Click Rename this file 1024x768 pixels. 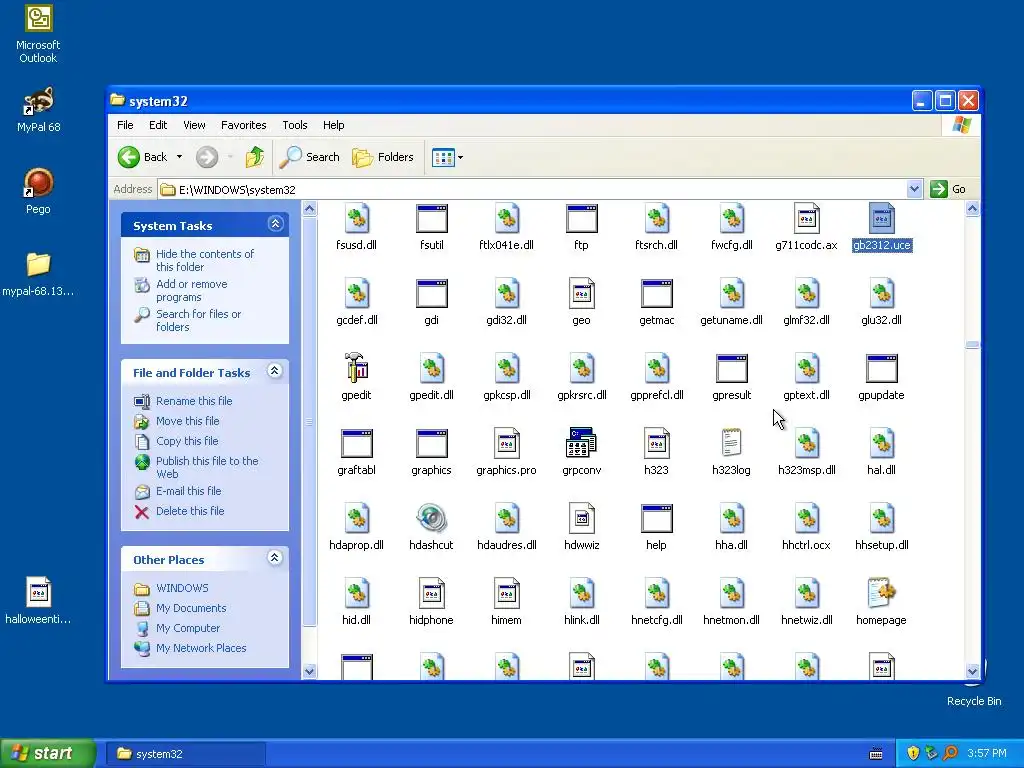point(194,401)
